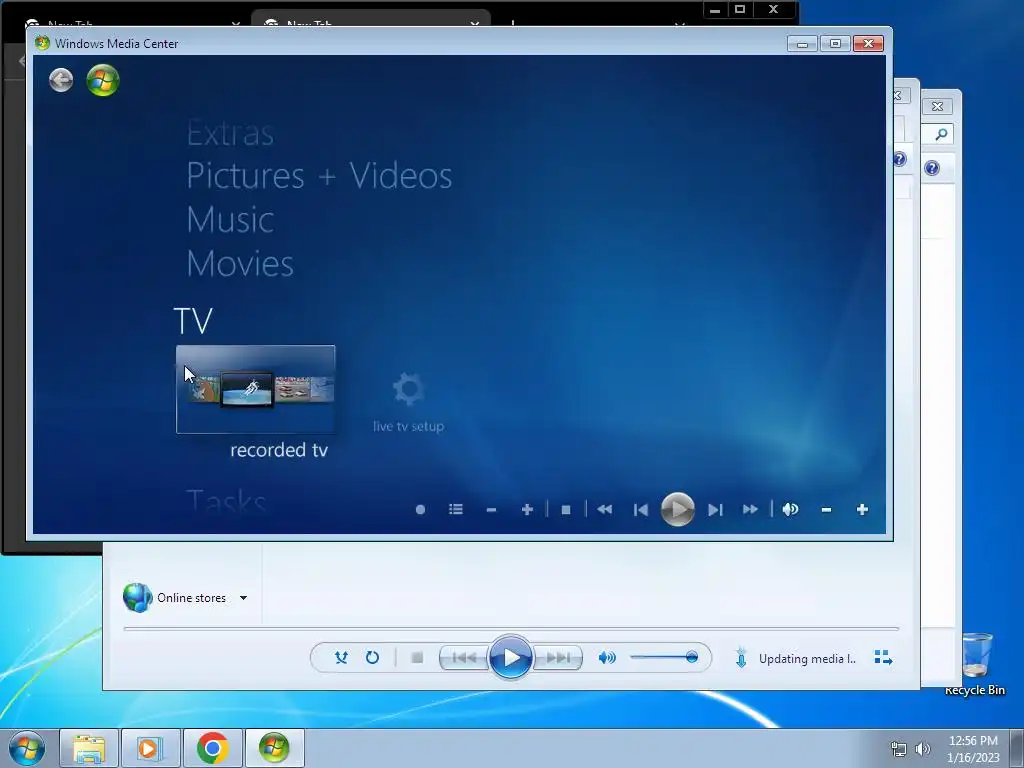This screenshot has width=1024, height=768.
Task: Open the system volume tray icon
Action: [x=922, y=749]
